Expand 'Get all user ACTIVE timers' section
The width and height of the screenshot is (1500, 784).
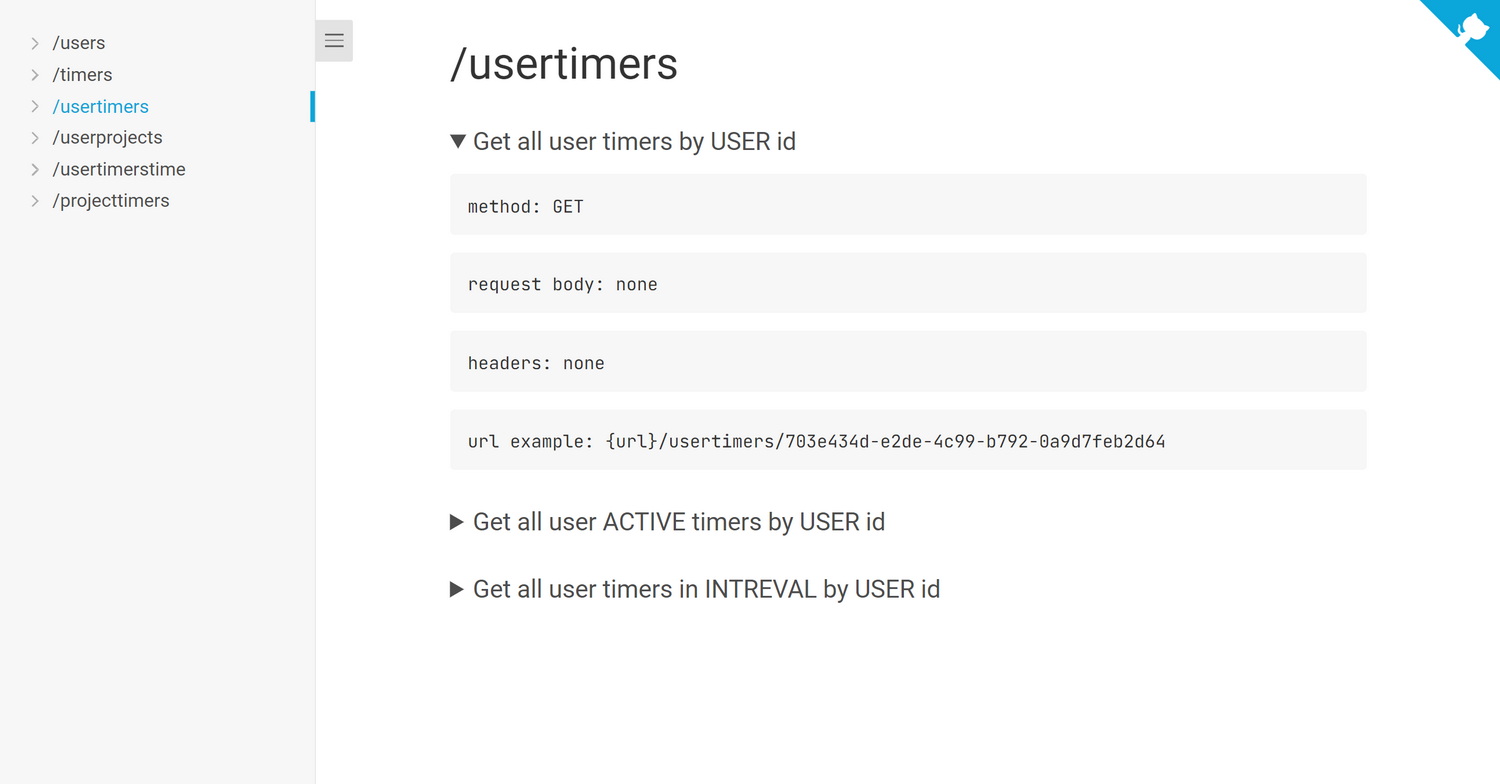click(457, 522)
